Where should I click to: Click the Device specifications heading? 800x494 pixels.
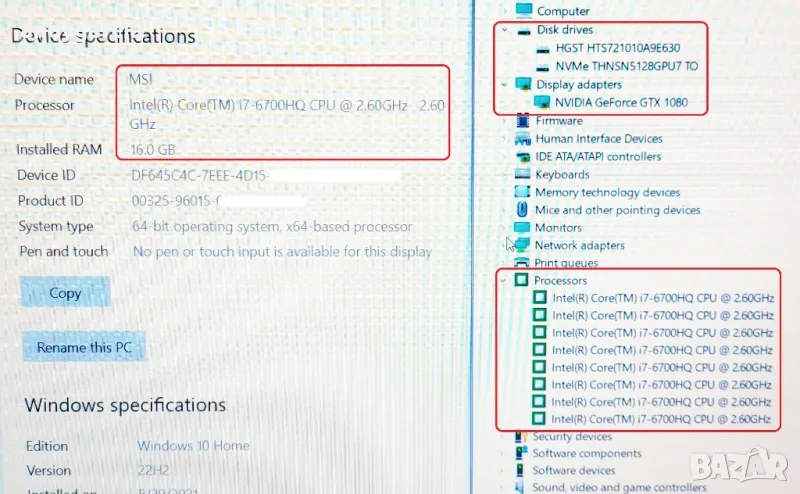(x=104, y=36)
